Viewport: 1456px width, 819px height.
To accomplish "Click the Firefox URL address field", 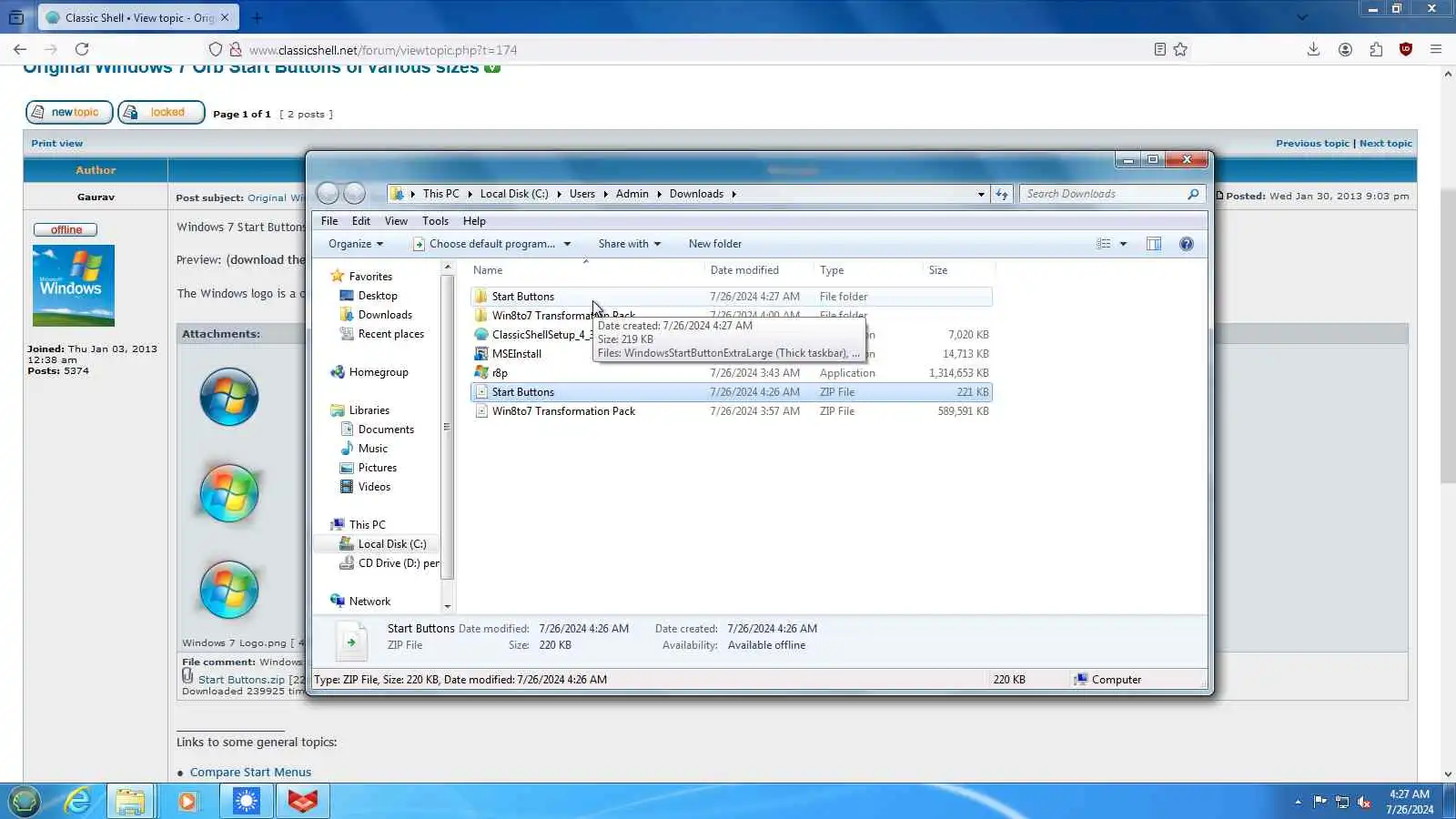I will pos(692,50).
